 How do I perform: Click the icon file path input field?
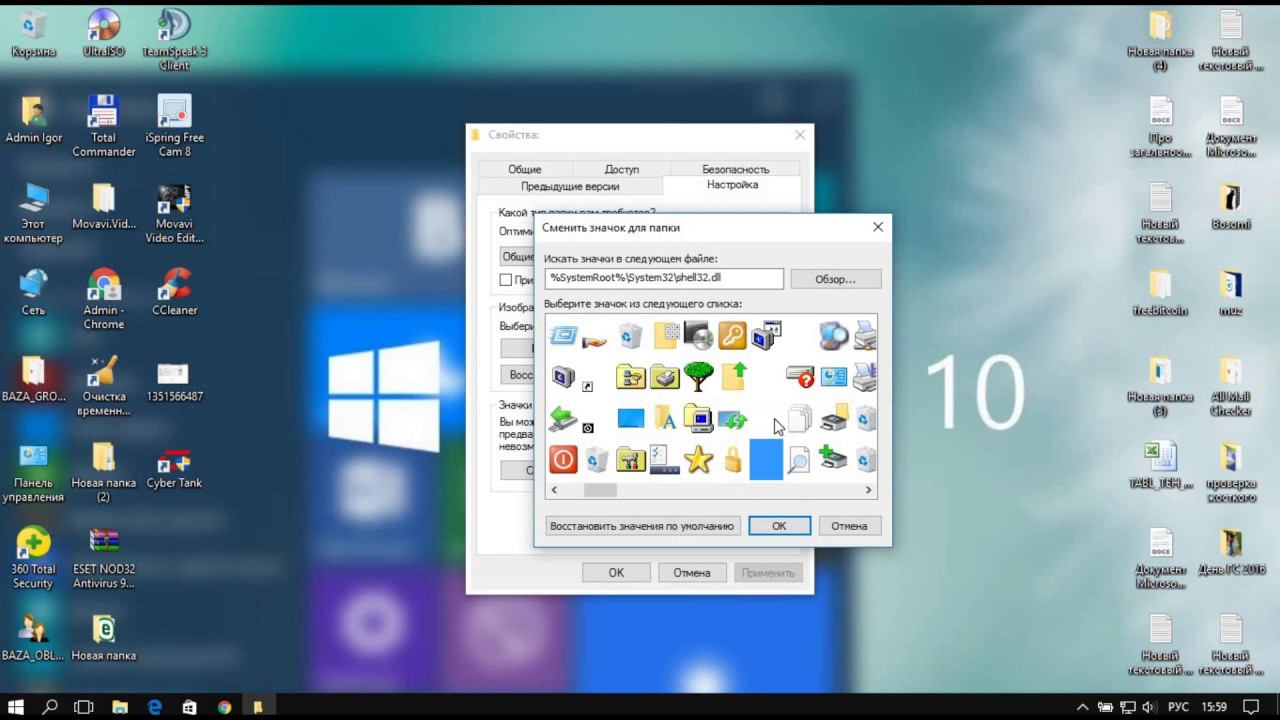pos(664,278)
